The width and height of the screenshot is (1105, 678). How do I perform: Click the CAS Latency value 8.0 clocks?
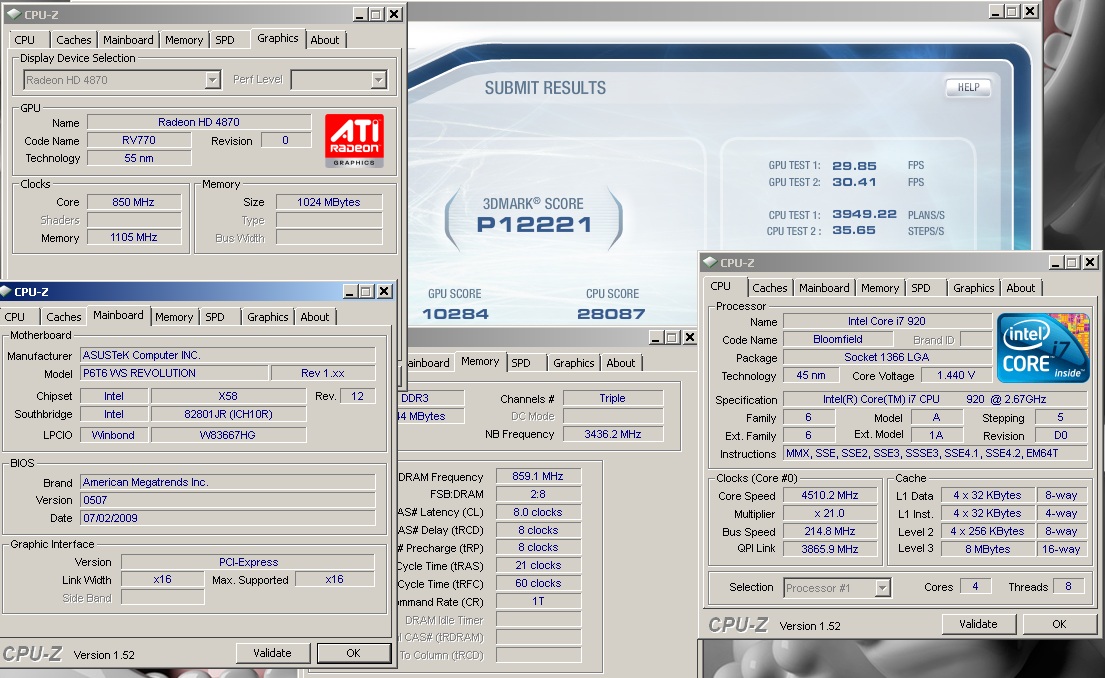pos(538,512)
